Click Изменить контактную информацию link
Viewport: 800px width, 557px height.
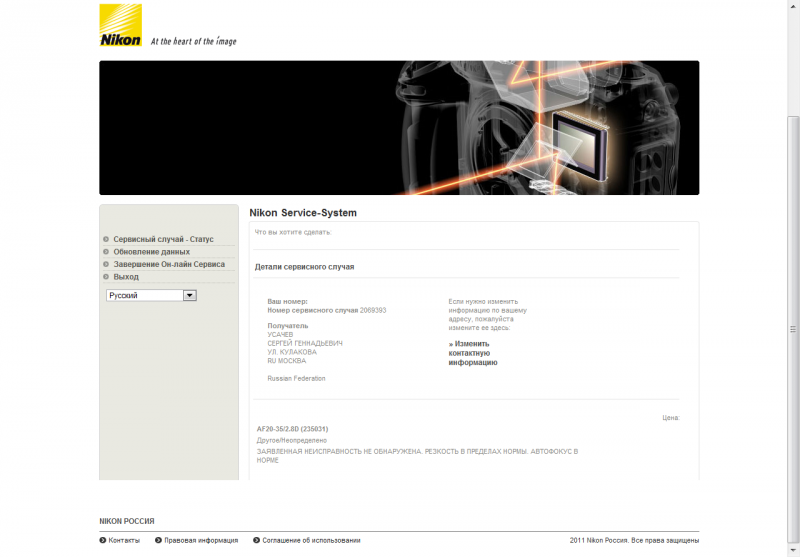pos(473,353)
